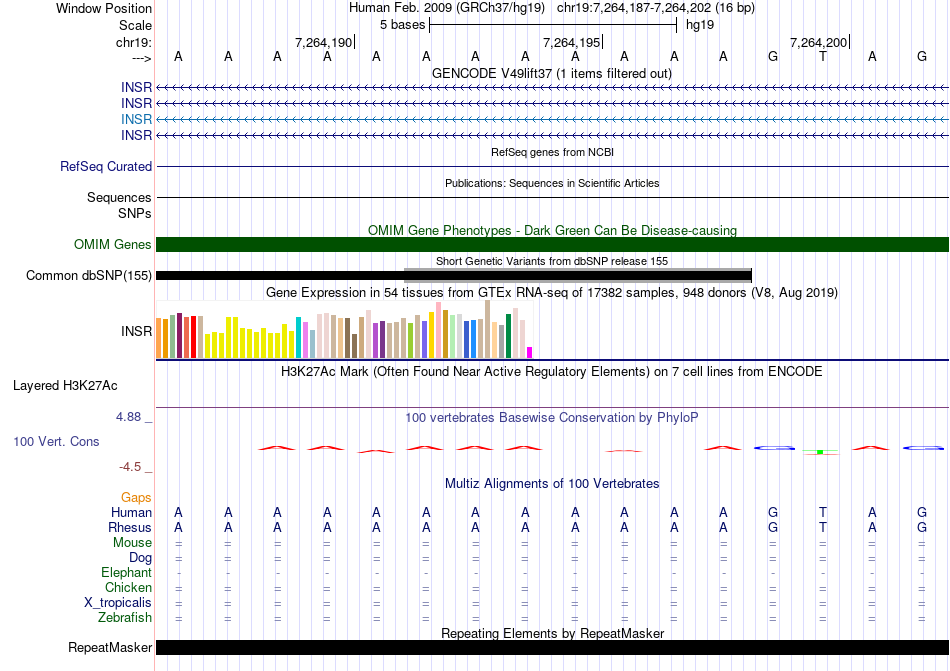Click the Layered H3K27Ac track label
Image resolution: width=950 pixels, height=671 pixels.
65,385
